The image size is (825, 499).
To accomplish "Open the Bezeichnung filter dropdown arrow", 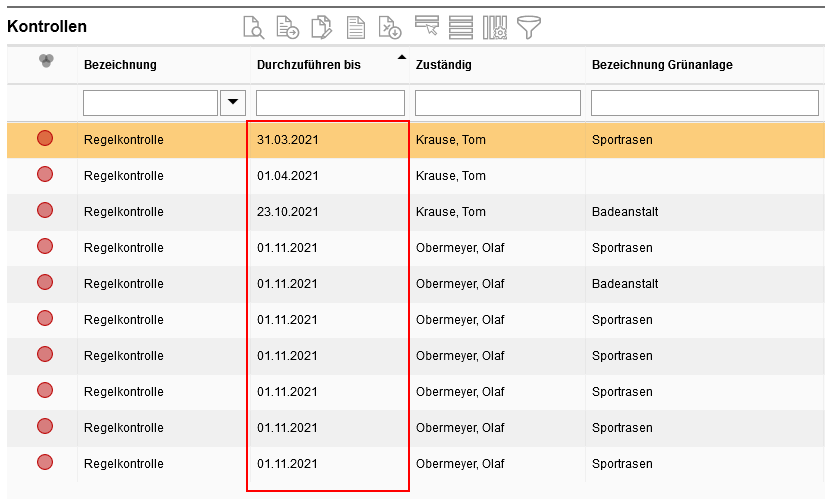I will tap(233, 103).
